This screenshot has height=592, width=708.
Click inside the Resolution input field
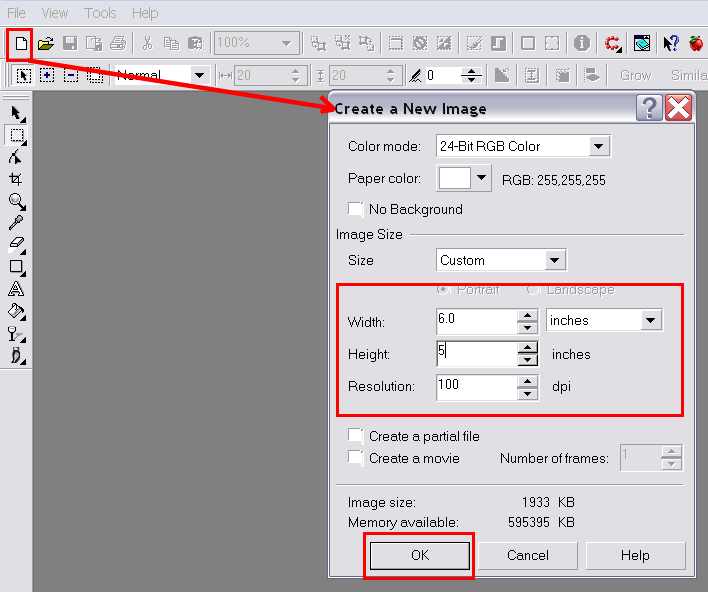pyautogui.click(x=476, y=386)
